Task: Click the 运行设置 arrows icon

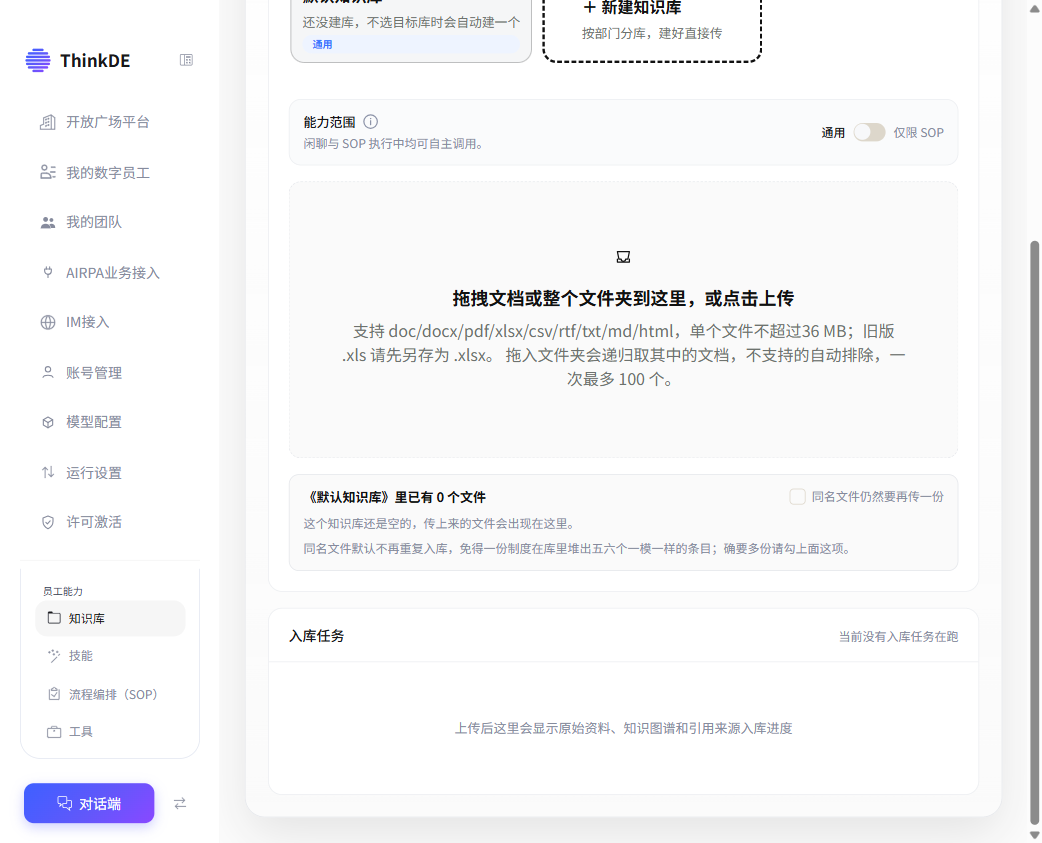Action: tap(48, 472)
